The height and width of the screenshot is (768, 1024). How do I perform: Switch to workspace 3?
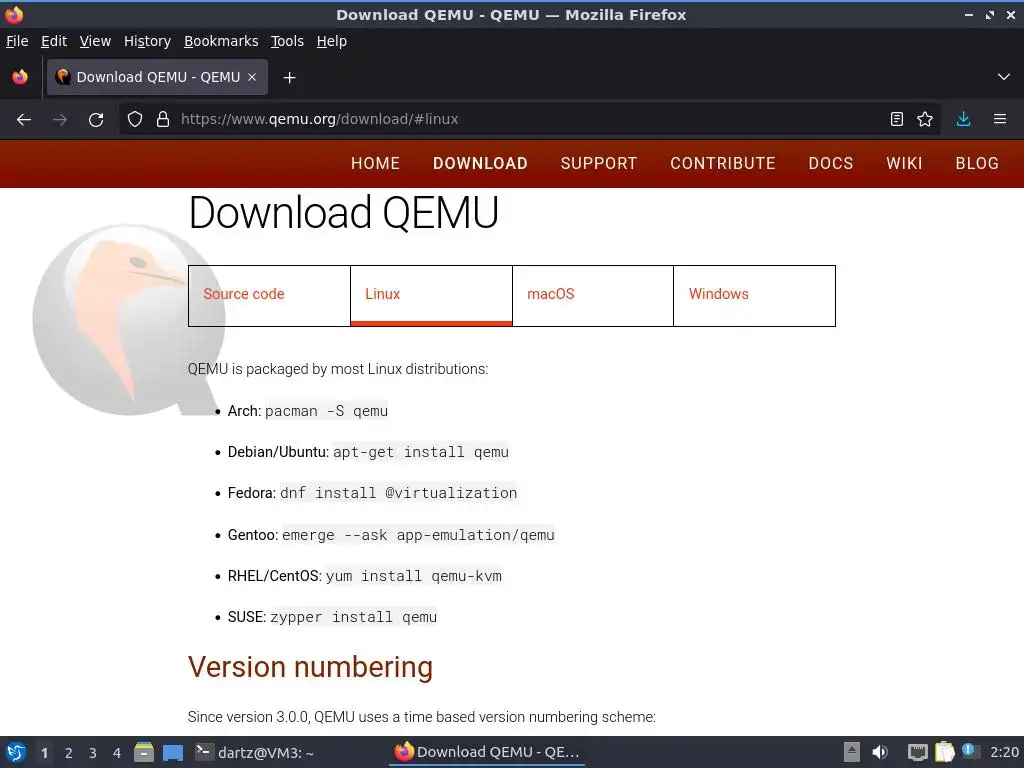click(x=93, y=753)
